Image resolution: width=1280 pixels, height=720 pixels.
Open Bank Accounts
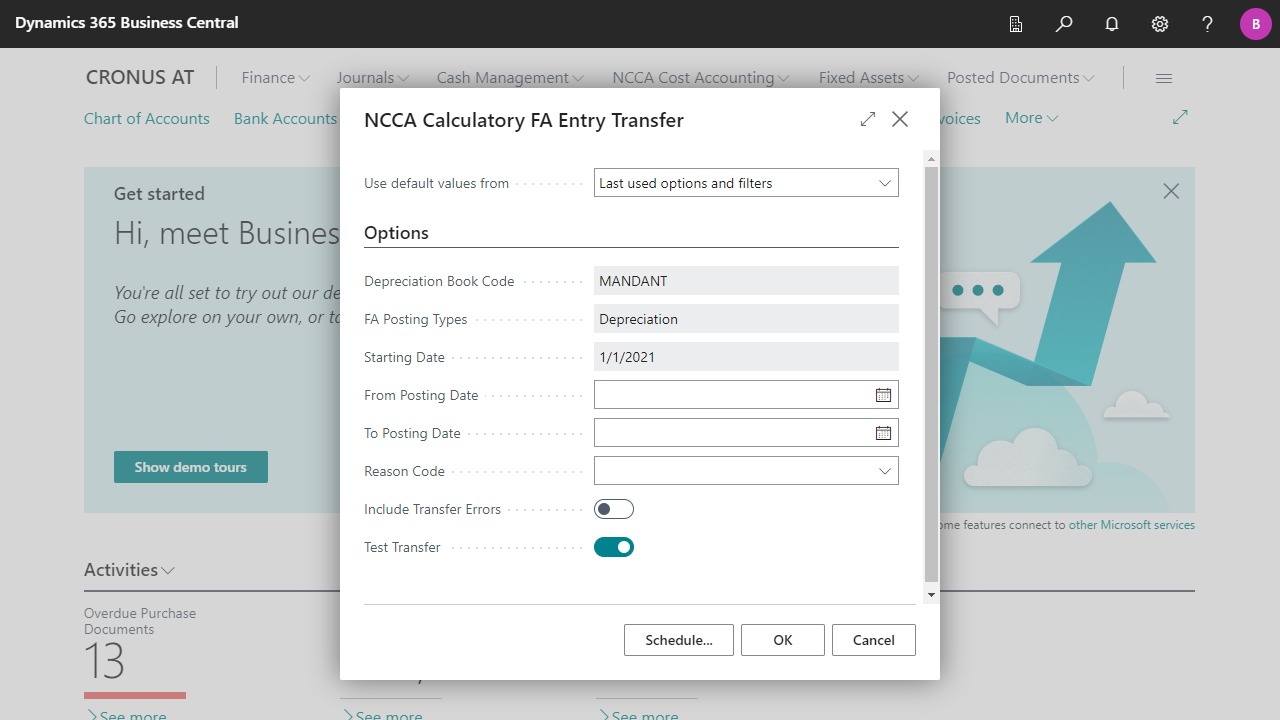(x=286, y=118)
